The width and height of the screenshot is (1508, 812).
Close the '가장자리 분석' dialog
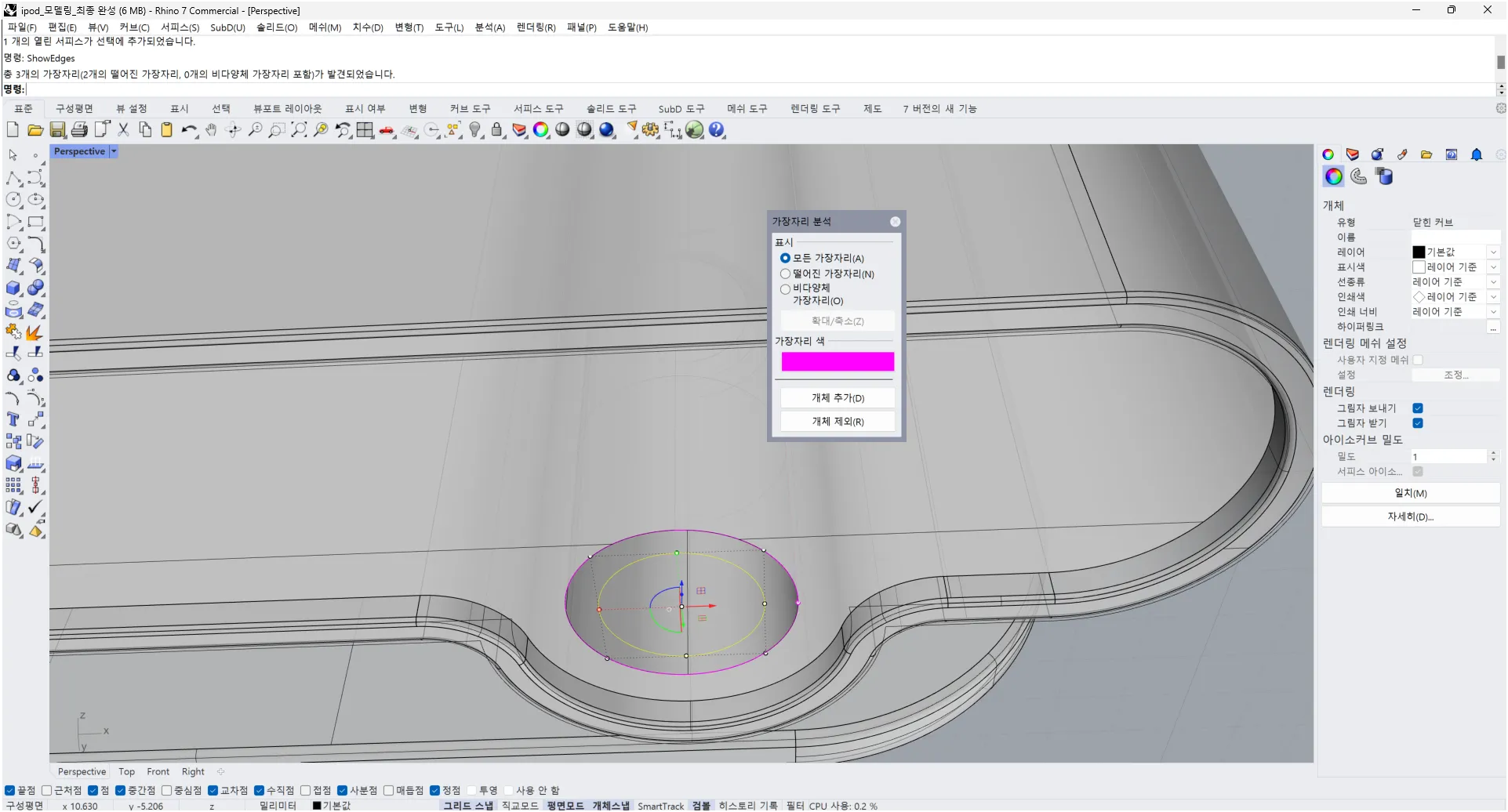click(x=895, y=222)
